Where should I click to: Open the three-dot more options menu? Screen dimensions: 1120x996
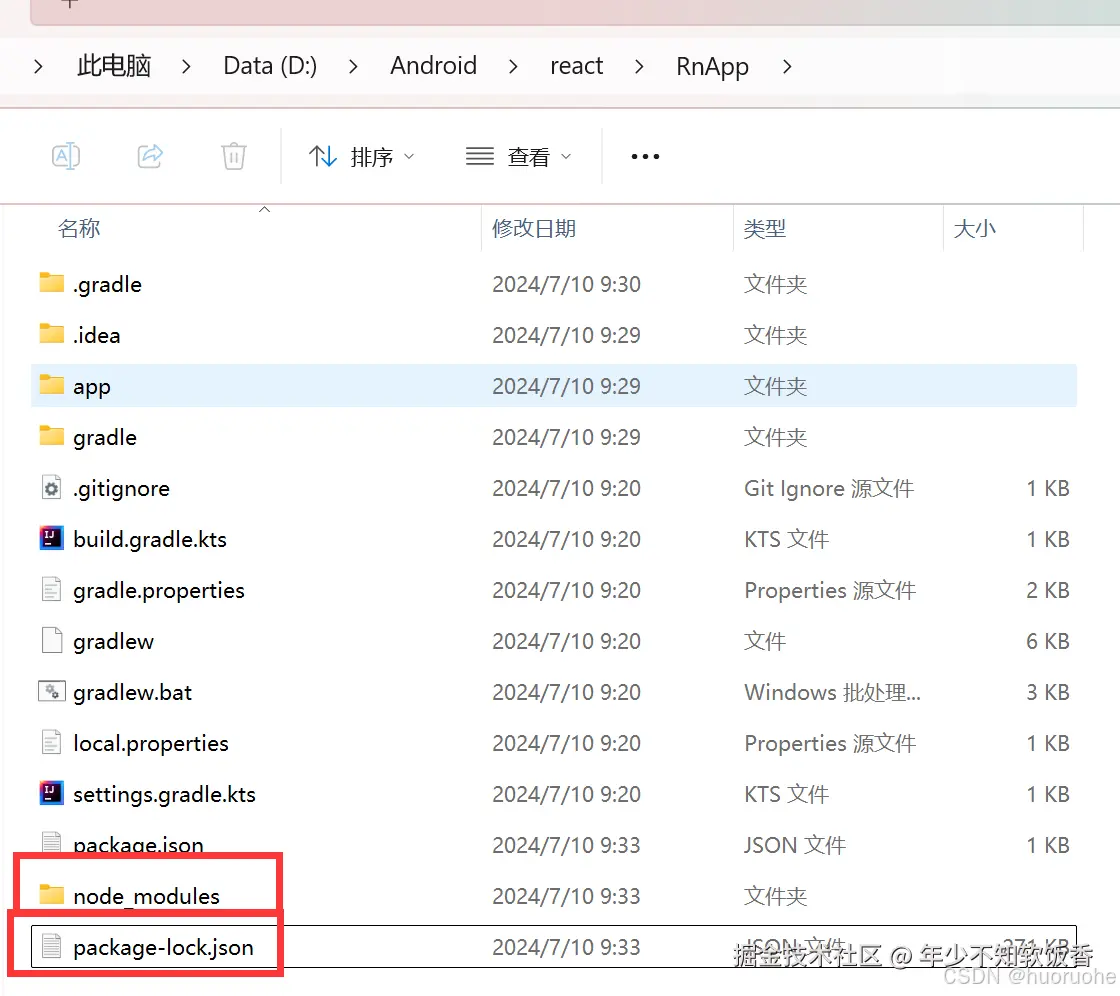point(645,156)
